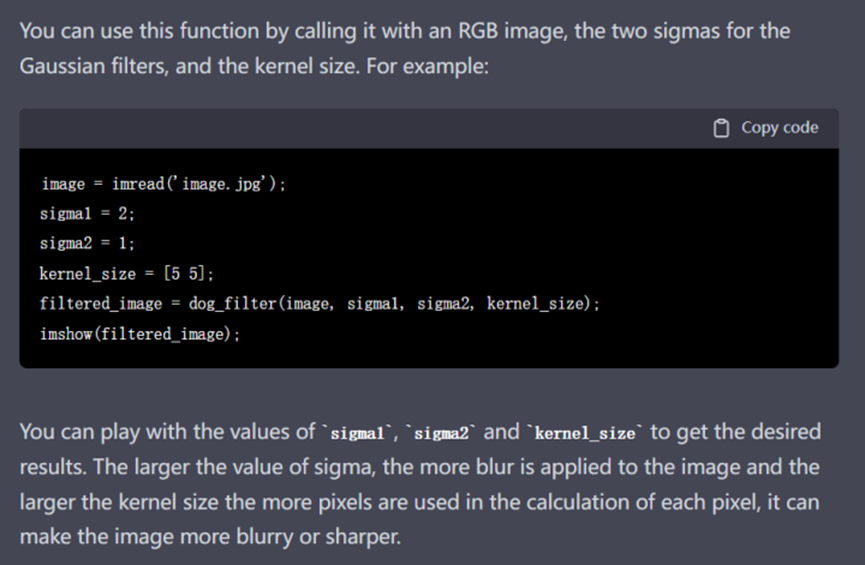Click the clipboard copy icon
Screen dimensions: 865x565
pyautogui.click(x=721, y=128)
